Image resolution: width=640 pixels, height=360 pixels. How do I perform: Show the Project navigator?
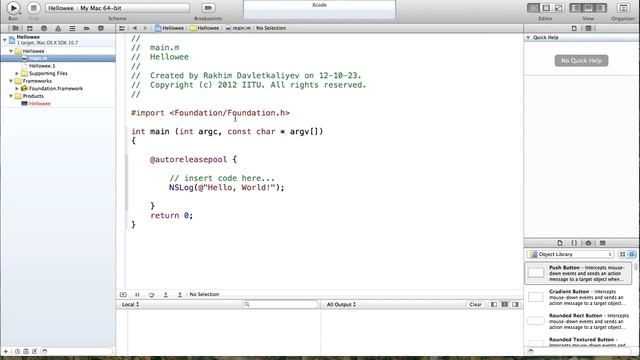tap(15, 28)
